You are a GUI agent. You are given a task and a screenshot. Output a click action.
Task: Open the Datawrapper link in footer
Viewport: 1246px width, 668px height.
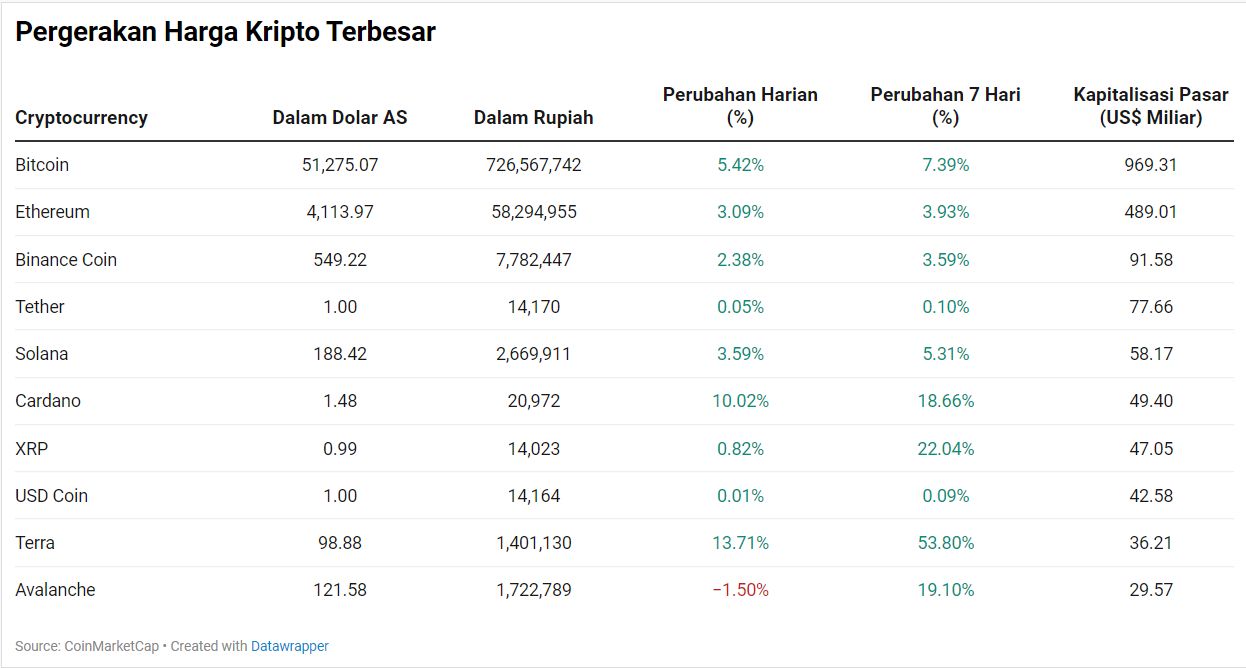click(x=289, y=646)
